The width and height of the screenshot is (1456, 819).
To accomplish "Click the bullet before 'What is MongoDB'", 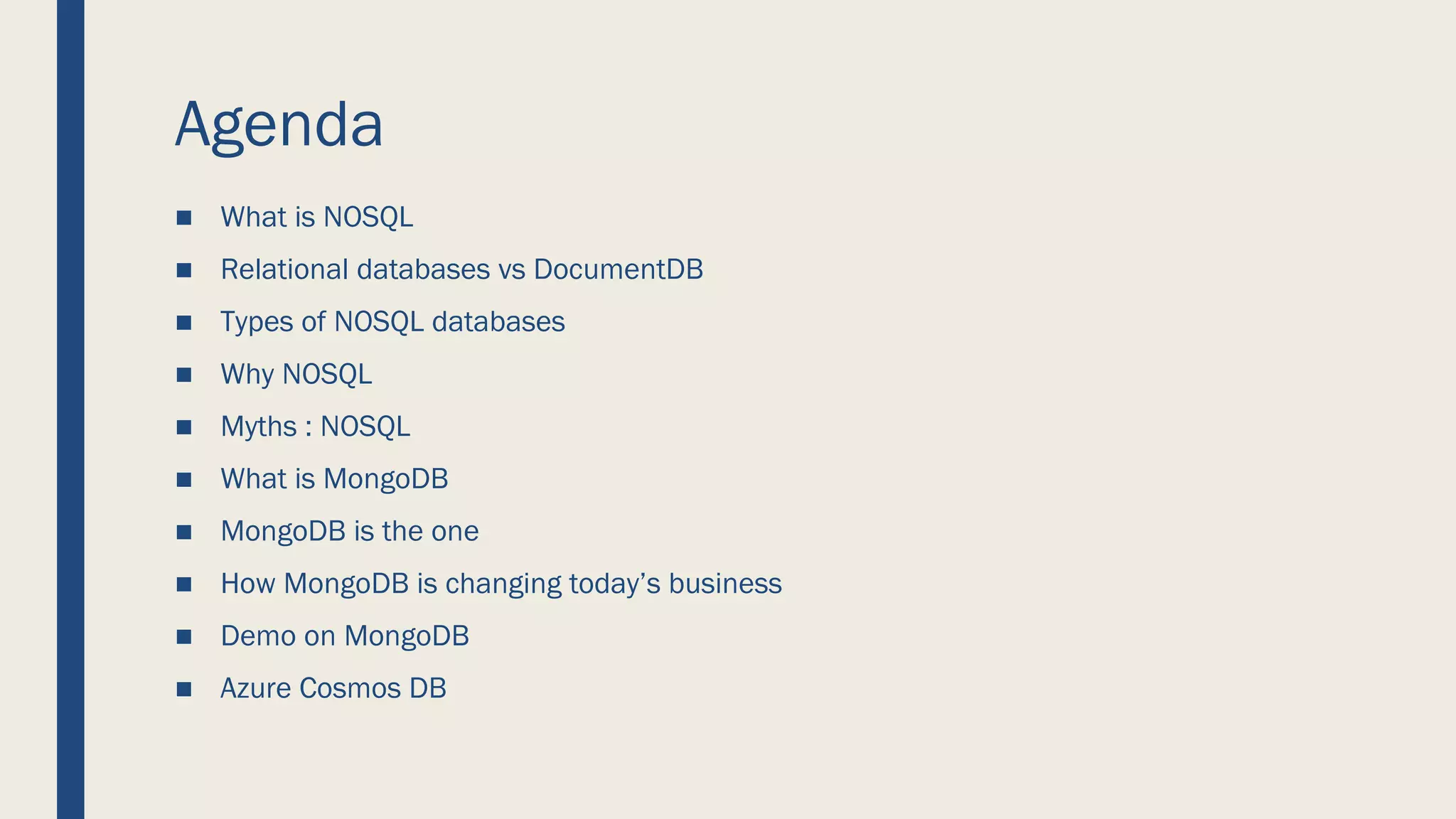I will point(183,480).
